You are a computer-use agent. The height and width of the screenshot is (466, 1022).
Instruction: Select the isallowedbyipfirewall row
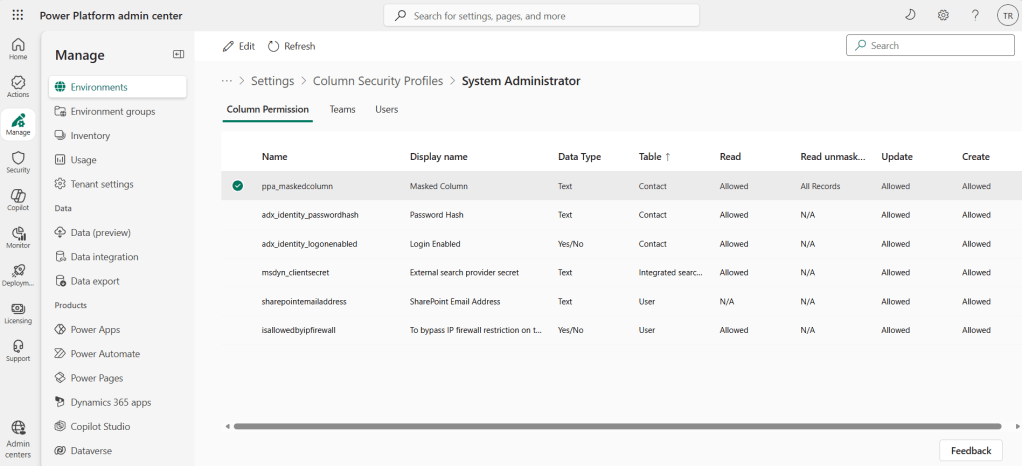coord(621,330)
